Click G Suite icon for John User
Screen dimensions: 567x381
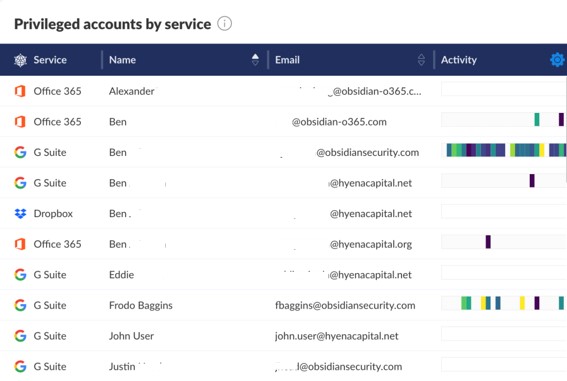click(x=20, y=336)
